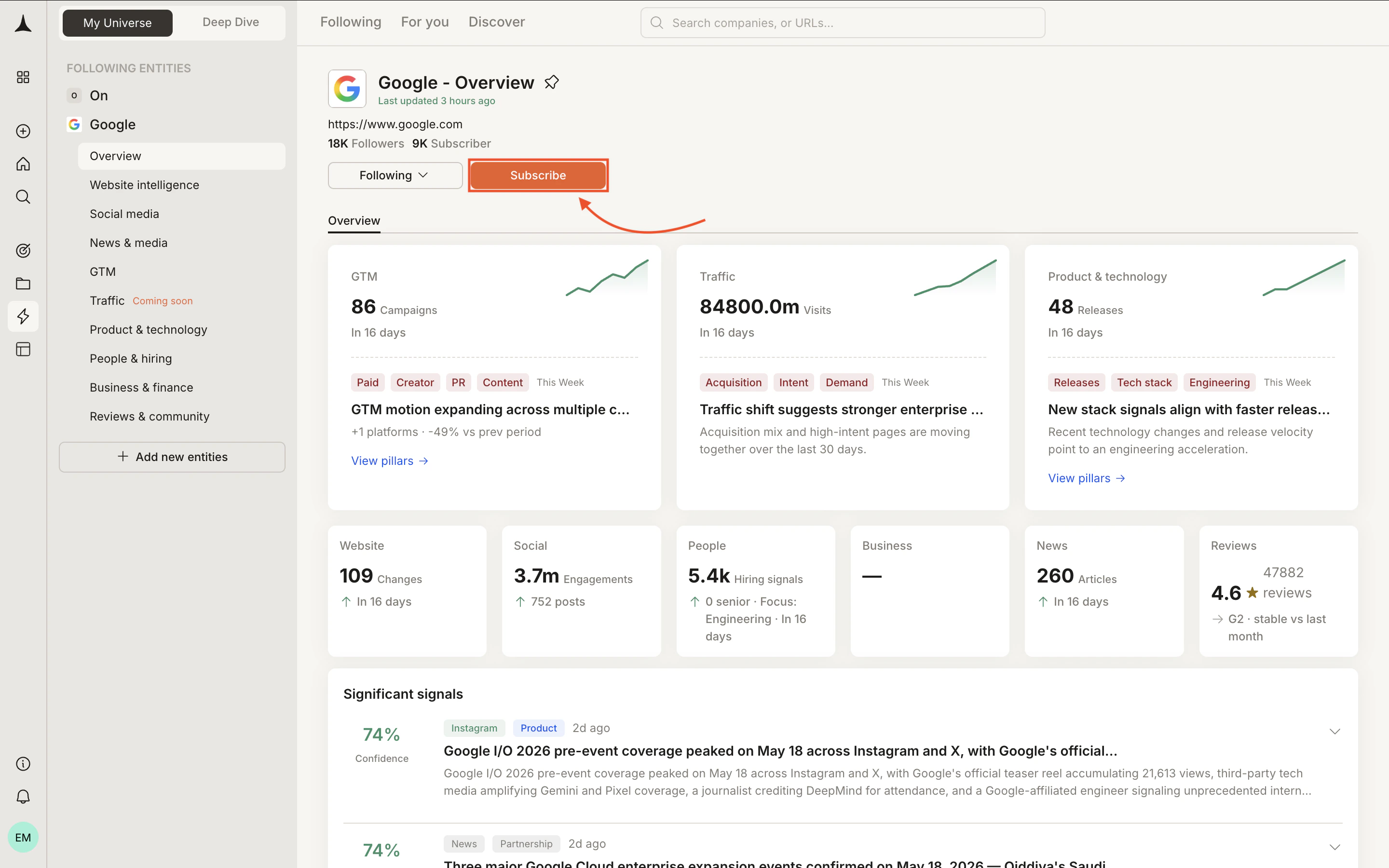Open the News 260 Articles card

pyautogui.click(x=1104, y=591)
